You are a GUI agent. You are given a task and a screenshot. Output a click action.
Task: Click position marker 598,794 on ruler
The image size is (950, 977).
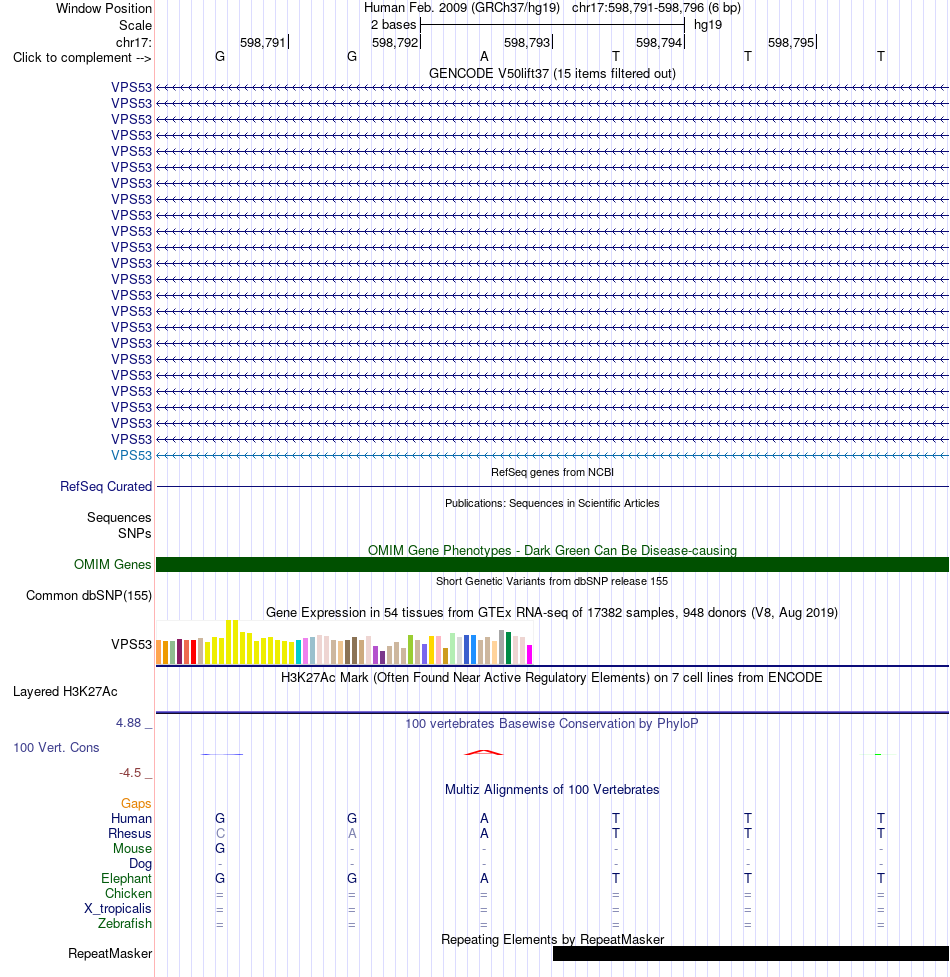coord(659,42)
